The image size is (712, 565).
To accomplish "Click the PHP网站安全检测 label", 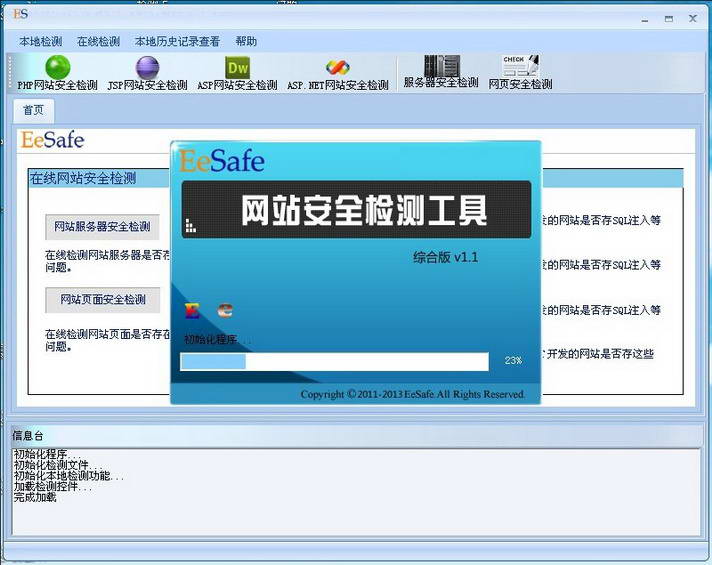I will coord(58,85).
